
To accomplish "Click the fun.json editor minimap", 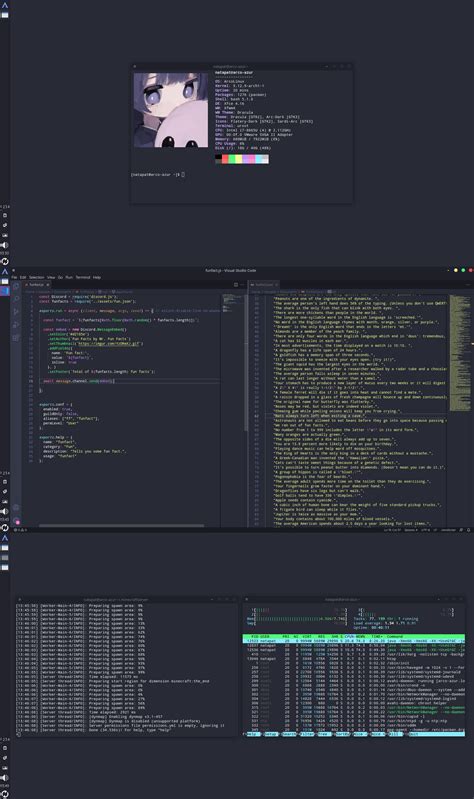I will pos(460,352).
